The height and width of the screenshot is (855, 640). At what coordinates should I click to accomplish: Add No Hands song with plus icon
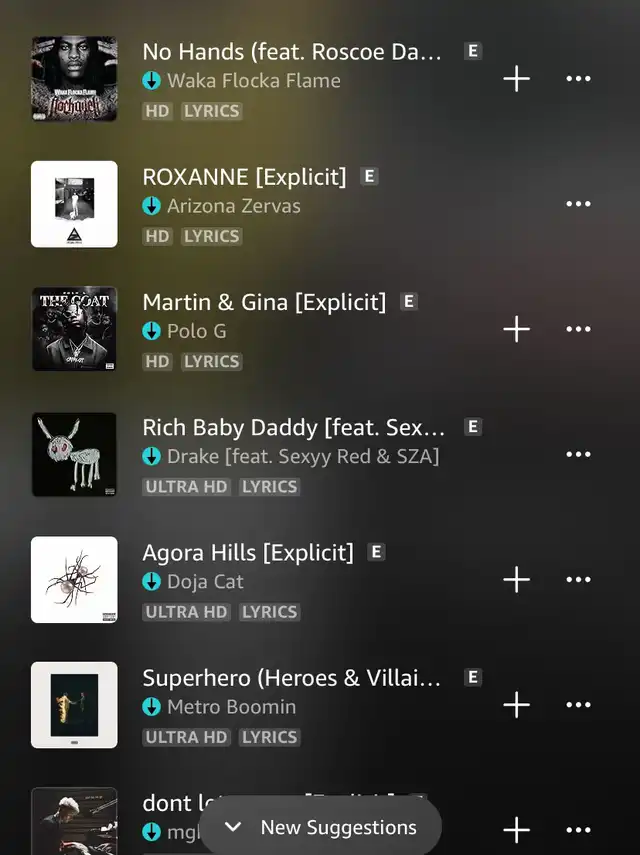[x=516, y=79]
